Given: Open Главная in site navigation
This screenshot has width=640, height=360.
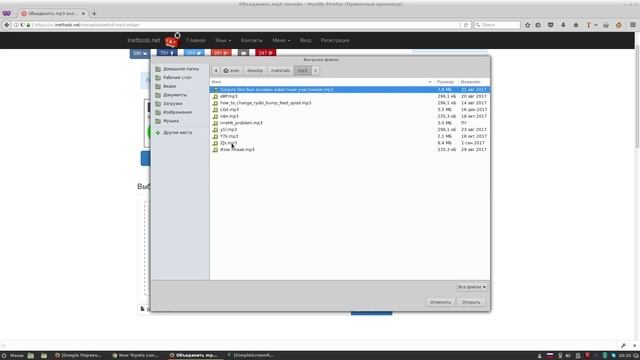Looking at the screenshot, I should [196, 40].
